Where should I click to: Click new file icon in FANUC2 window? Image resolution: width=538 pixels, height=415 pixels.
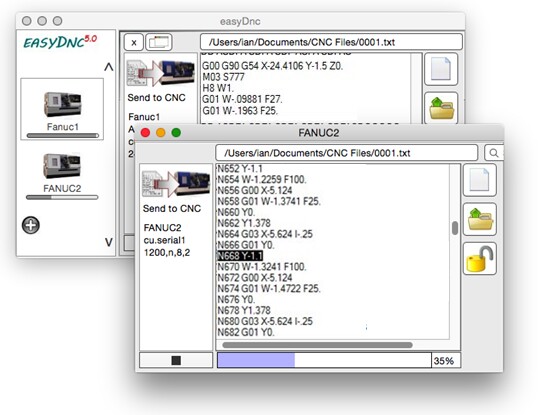(x=479, y=180)
